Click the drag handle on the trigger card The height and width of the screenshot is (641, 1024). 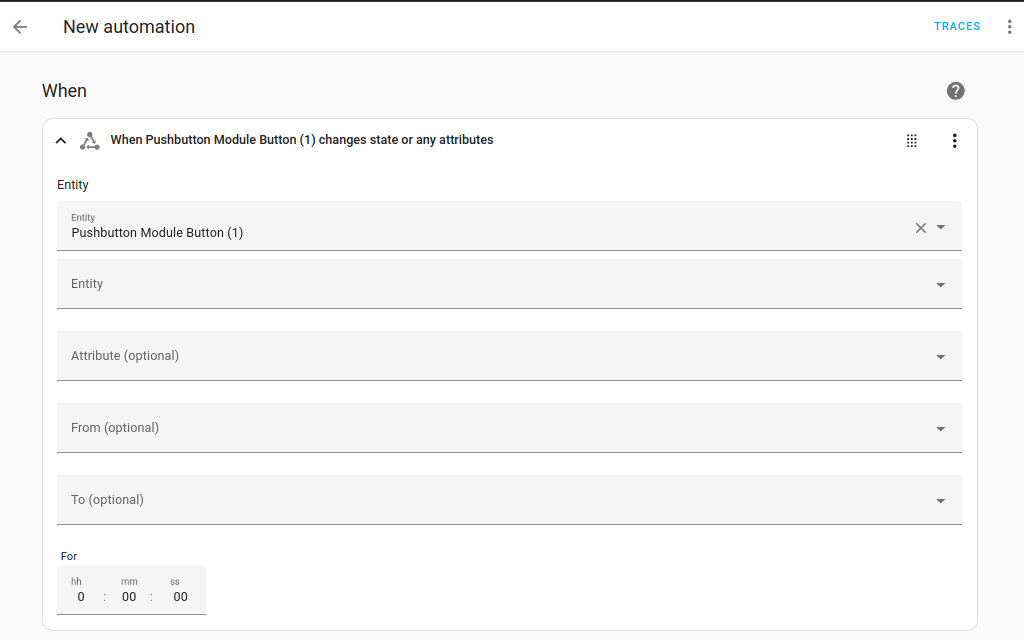click(911, 140)
